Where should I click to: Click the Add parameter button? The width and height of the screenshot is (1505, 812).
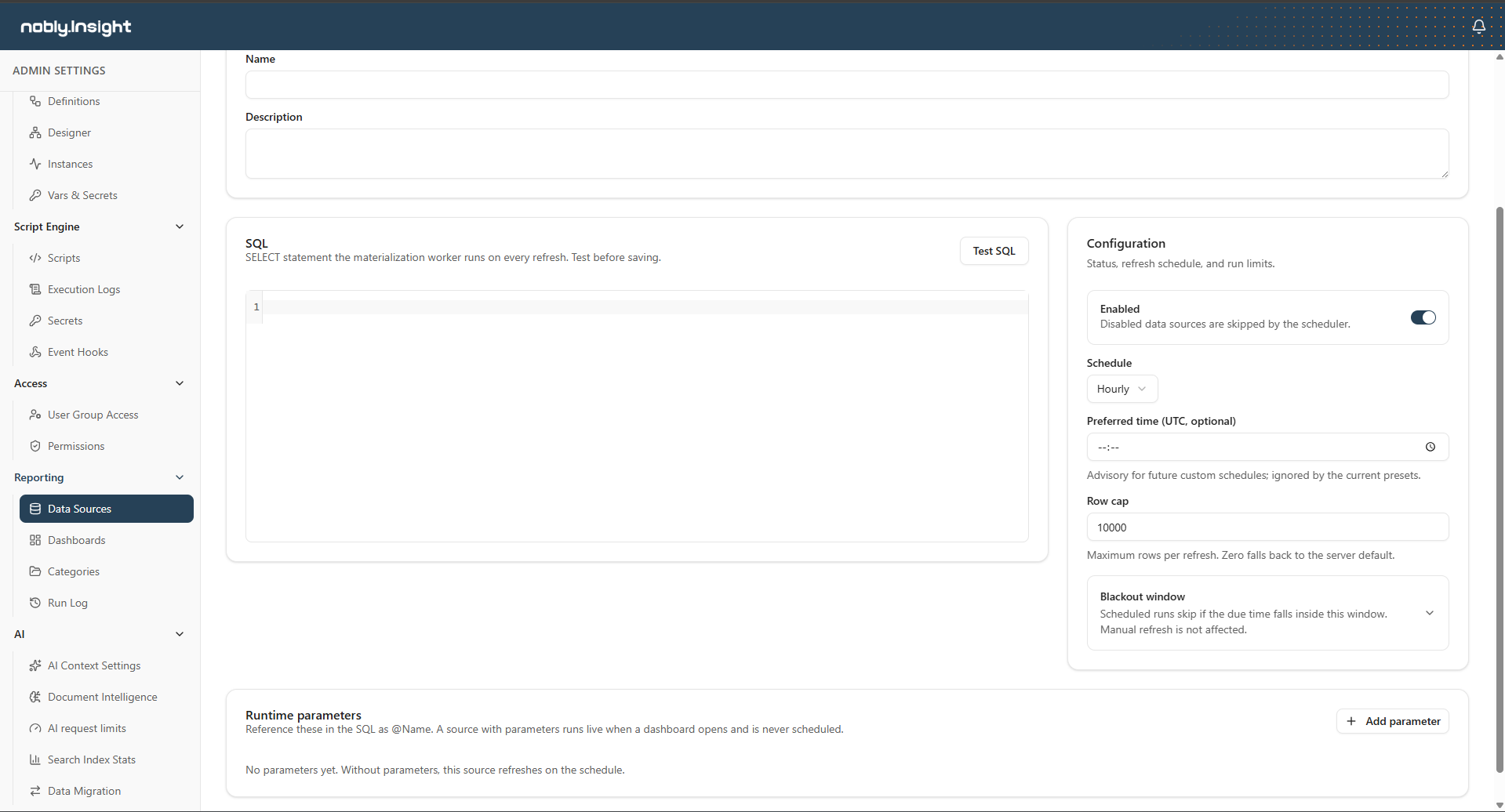pos(1393,721)
